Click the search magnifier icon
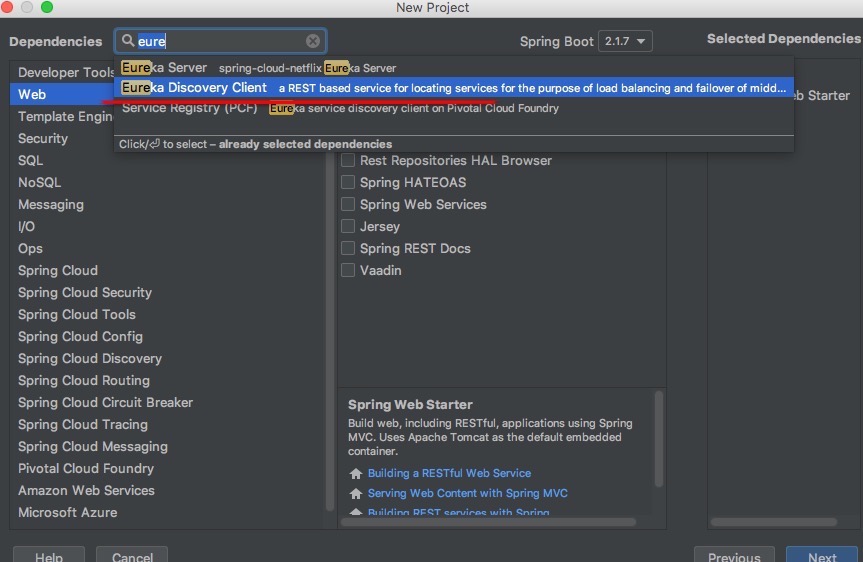 pyautogui.click(x=127, y=41)
